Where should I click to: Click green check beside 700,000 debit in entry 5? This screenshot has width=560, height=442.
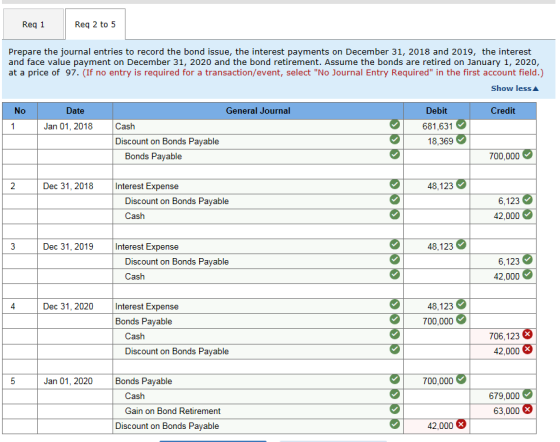pos(461,379)
